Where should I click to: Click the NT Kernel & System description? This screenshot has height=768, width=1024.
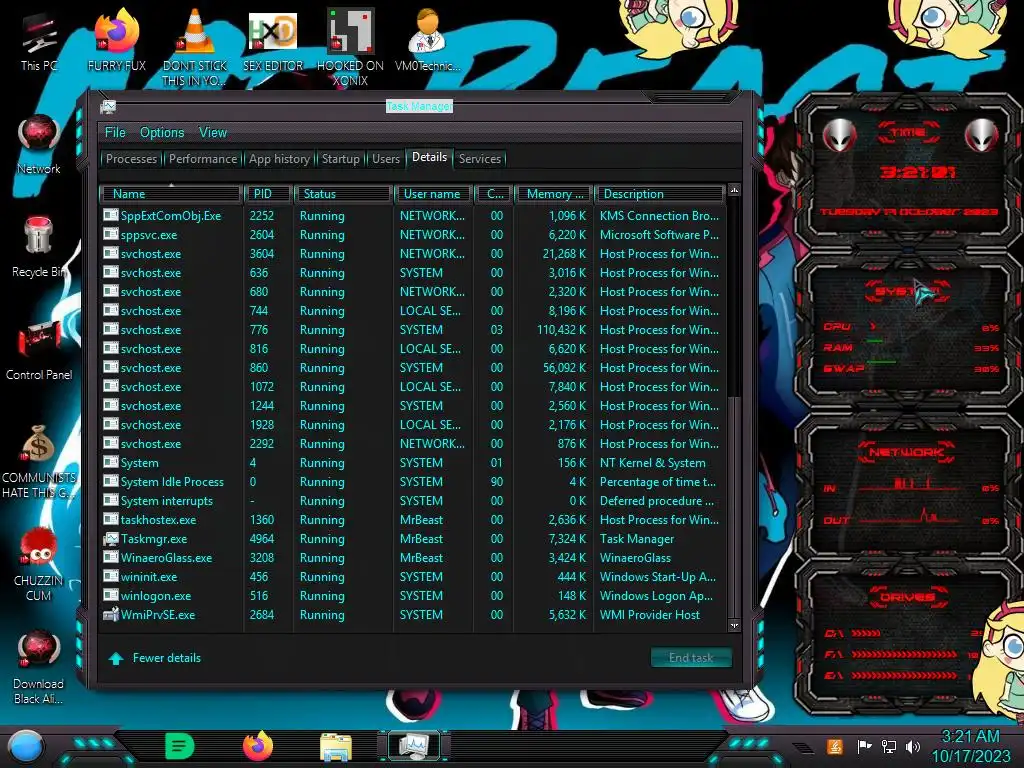[x=652, y=462]
